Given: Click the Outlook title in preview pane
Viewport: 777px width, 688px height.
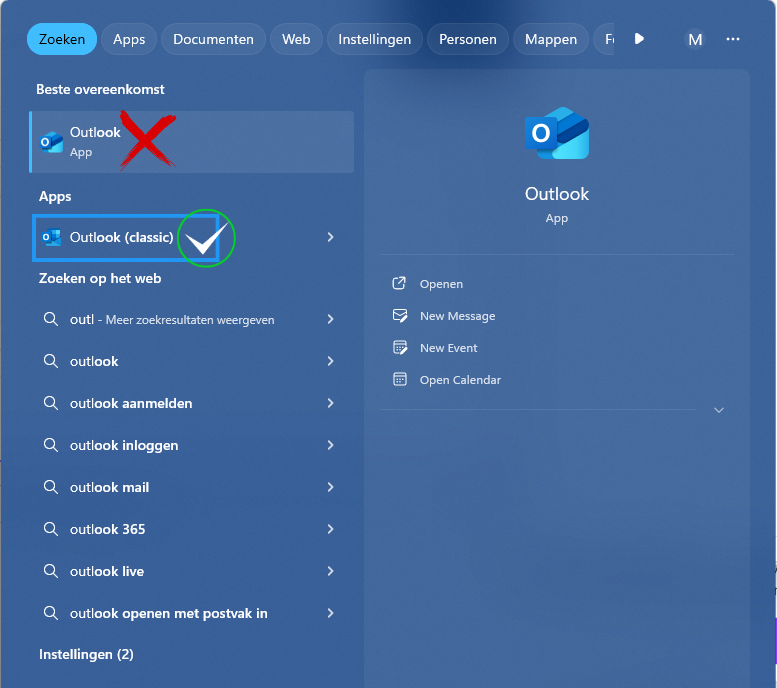Looking at the screenshot, I should [x=557, y=194].
